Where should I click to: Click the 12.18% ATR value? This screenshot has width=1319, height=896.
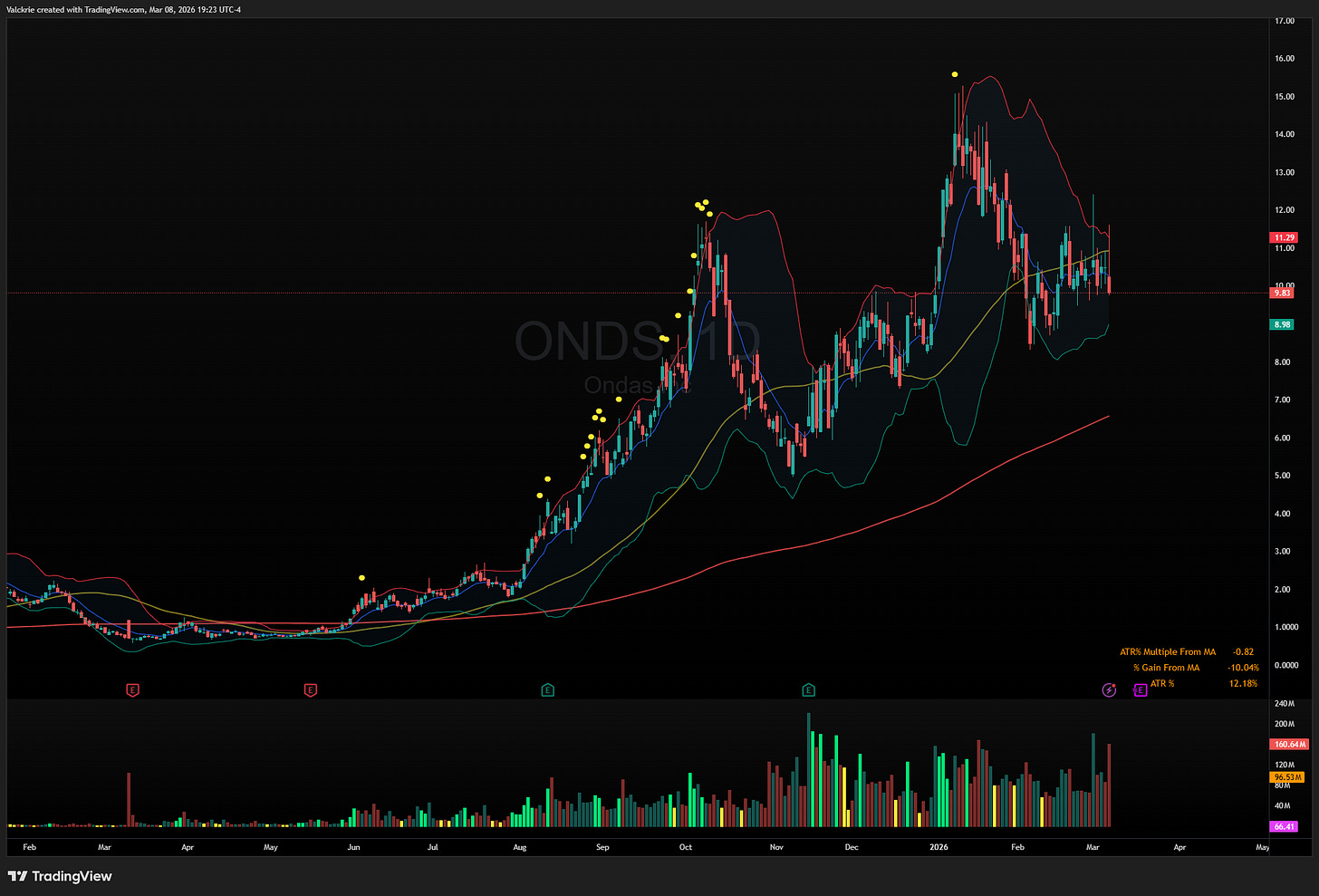pos(1243,683)
